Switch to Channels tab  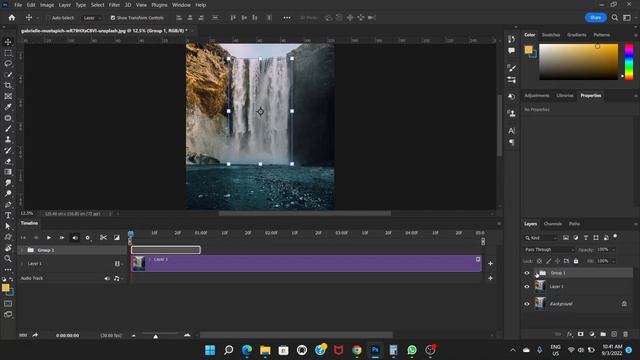(x=553, y=224)
